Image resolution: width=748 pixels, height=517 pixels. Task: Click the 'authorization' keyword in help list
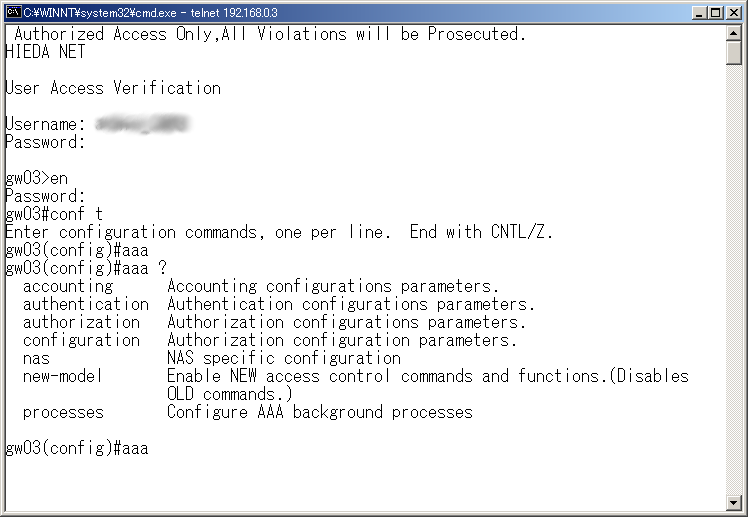(x=81, y=322)
